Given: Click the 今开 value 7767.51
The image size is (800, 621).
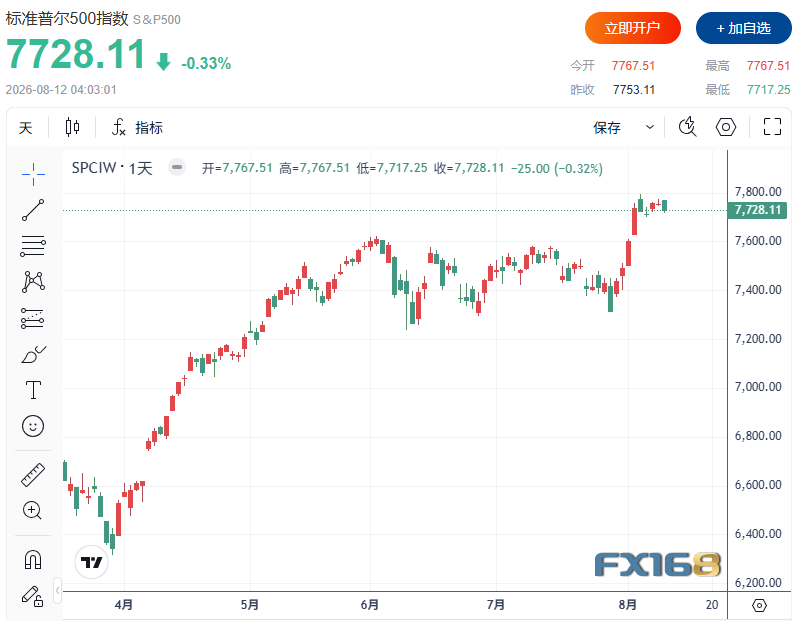Looking at the screenshot, I should [x=633, y=66].
